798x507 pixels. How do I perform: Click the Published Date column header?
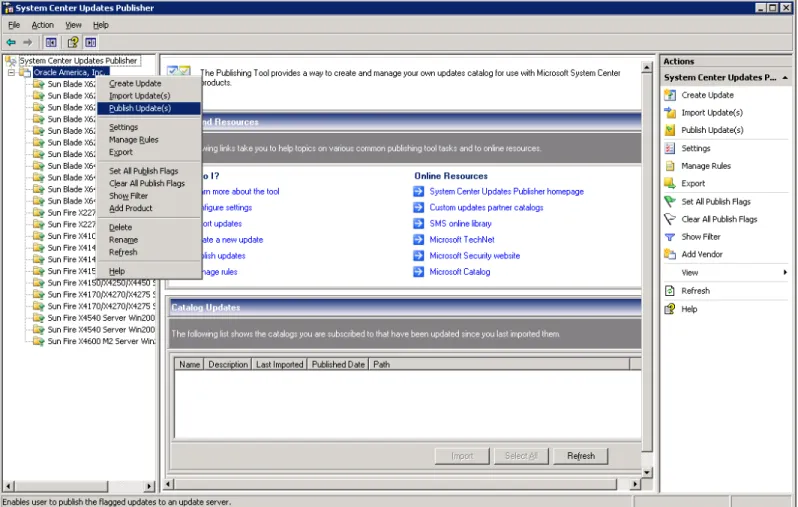(x=338, y=364)
